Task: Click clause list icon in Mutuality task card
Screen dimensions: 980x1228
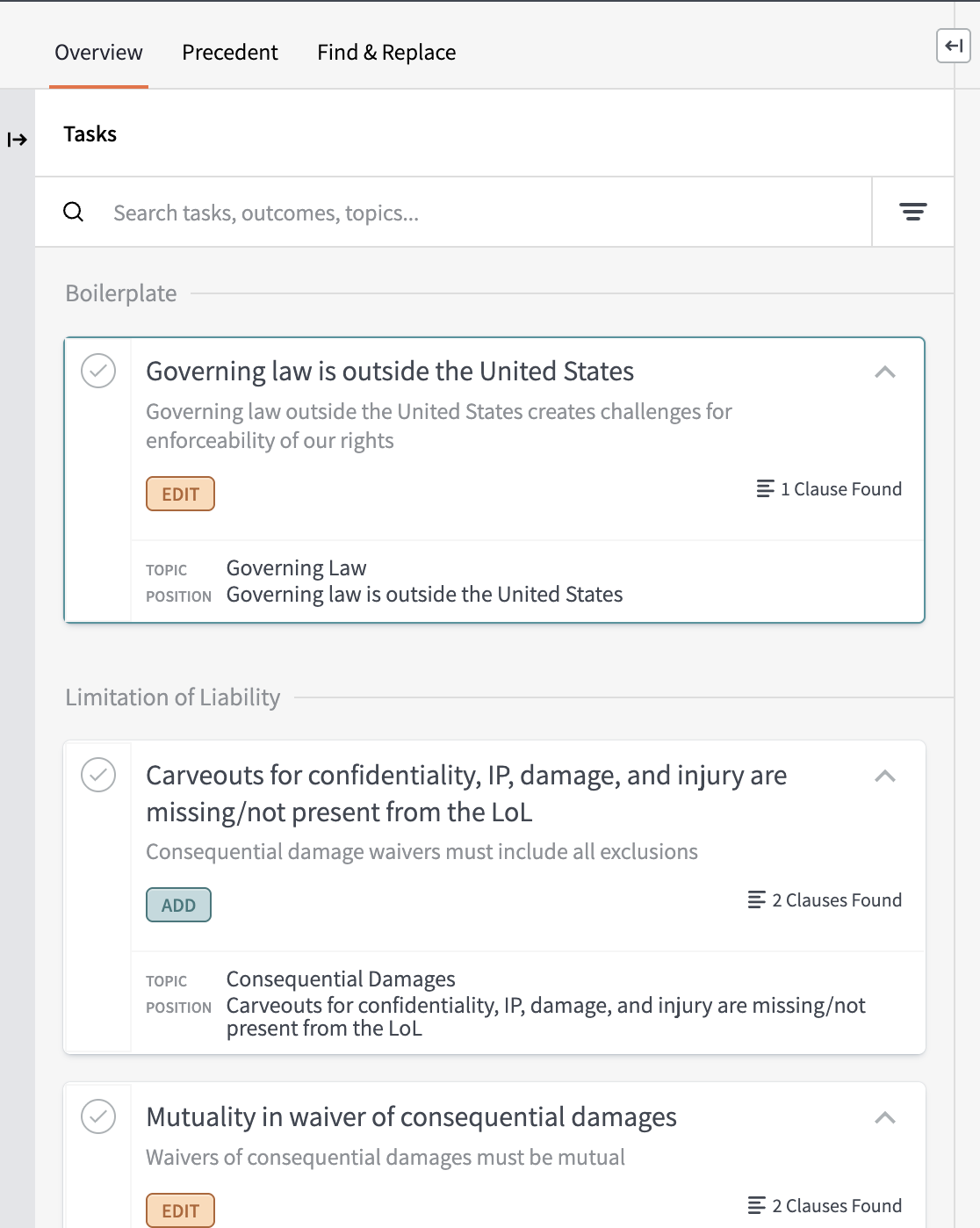Action: click(756, 1205)
